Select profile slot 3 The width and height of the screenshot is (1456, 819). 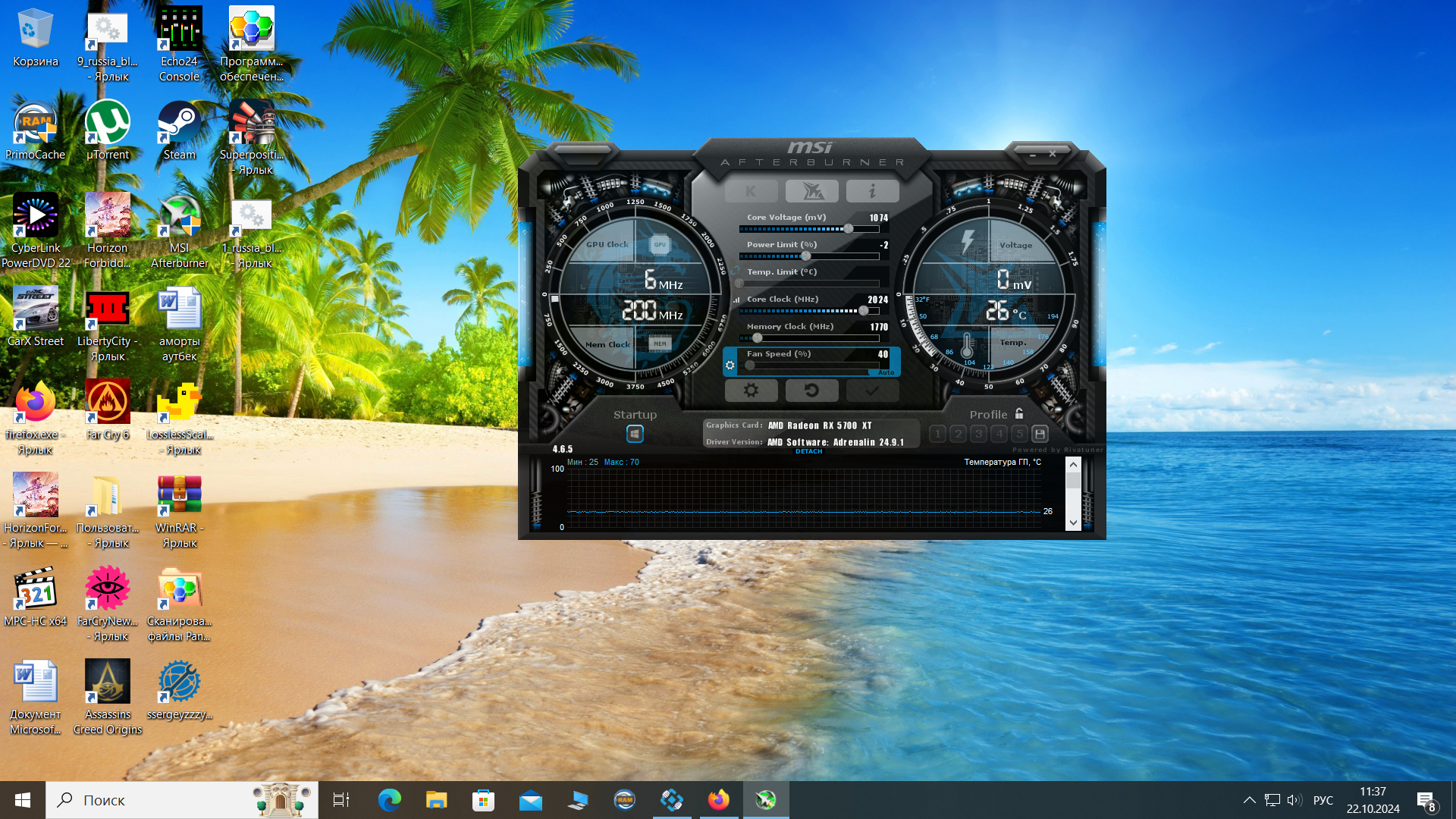click(x=979, y=434)
